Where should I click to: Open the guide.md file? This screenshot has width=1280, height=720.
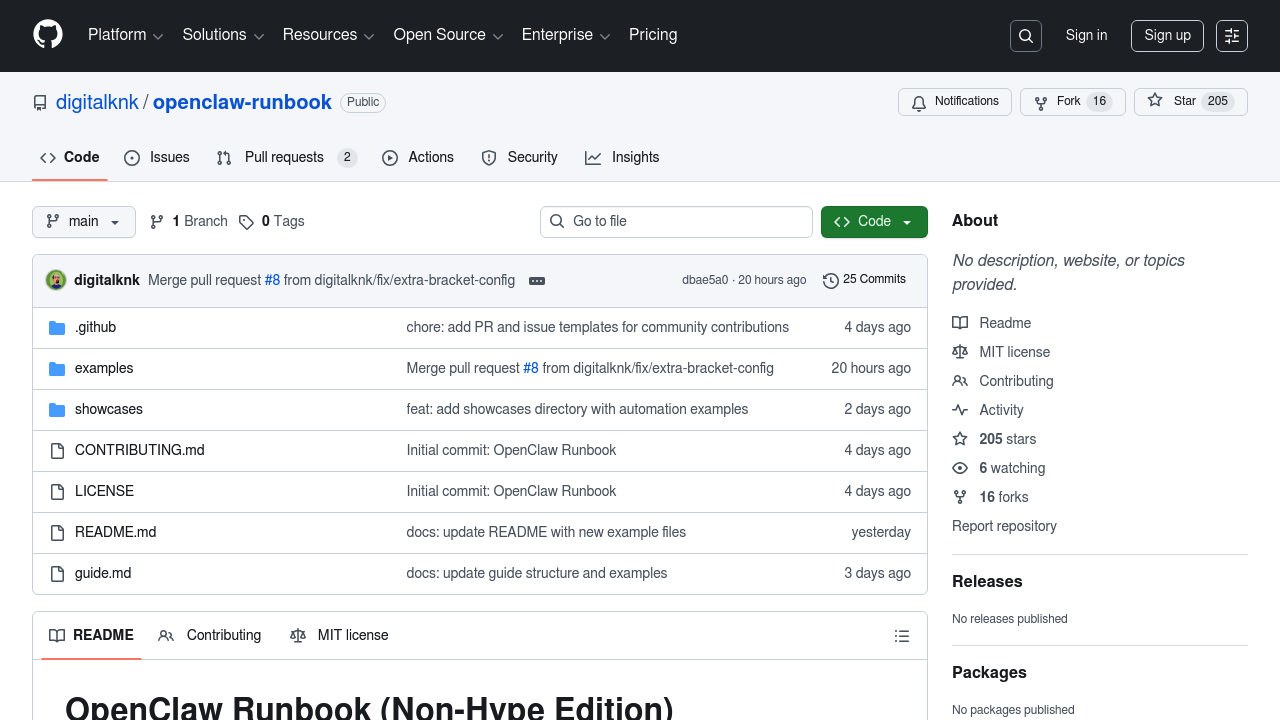tap(103, 573)
